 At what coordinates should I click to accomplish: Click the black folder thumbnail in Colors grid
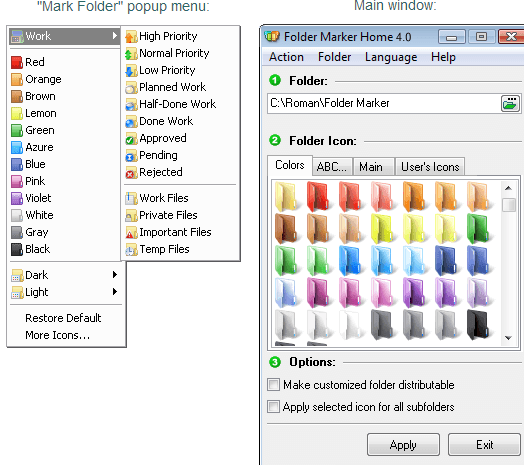pyautogui.click(x=478, y=324)
